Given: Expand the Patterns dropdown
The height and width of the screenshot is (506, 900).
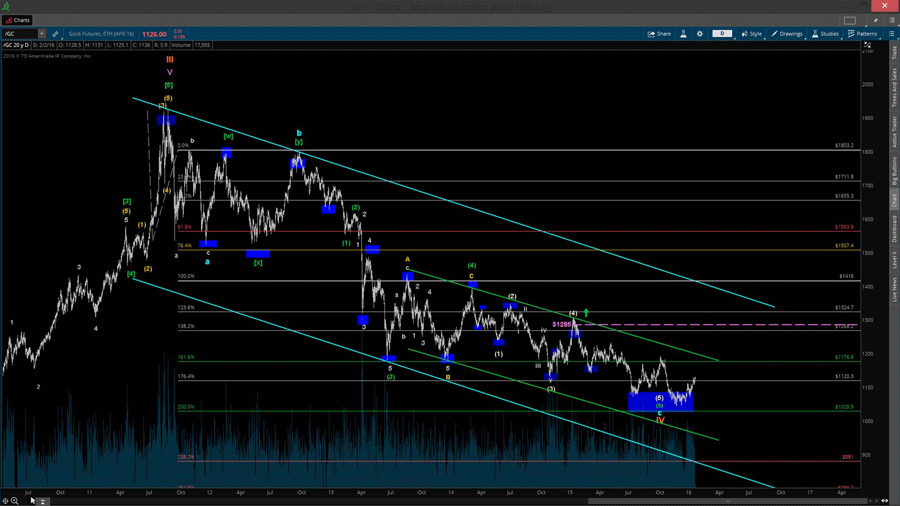Looking at the screenshot, I should pos(863,34).
